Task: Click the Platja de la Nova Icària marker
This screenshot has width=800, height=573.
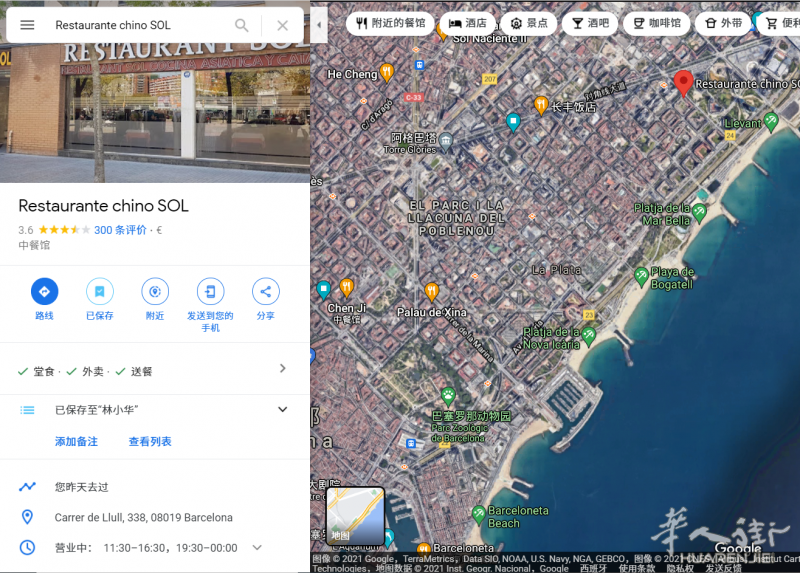Action: [x=589, y=336]
